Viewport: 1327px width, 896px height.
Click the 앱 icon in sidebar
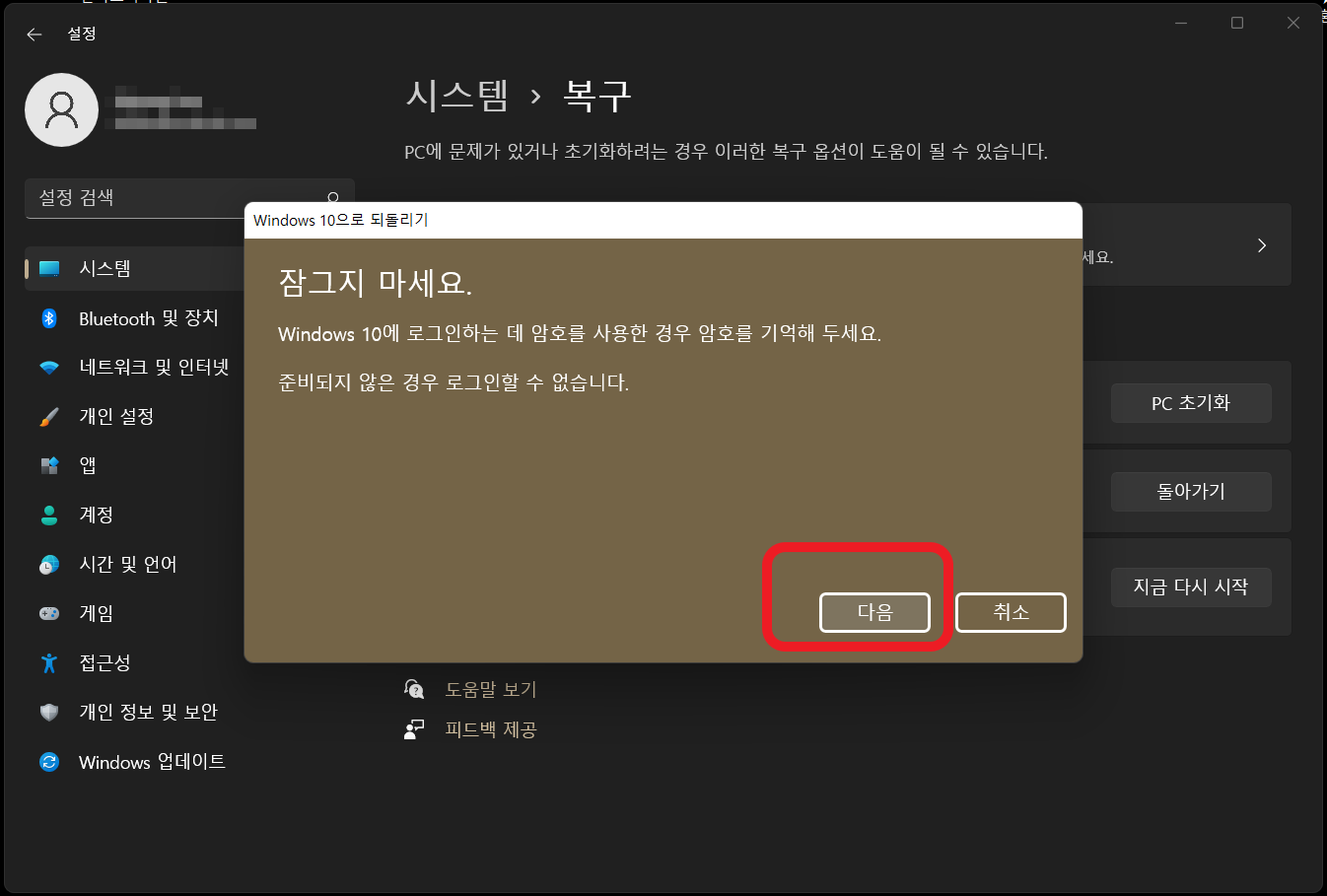click(49, 465)
